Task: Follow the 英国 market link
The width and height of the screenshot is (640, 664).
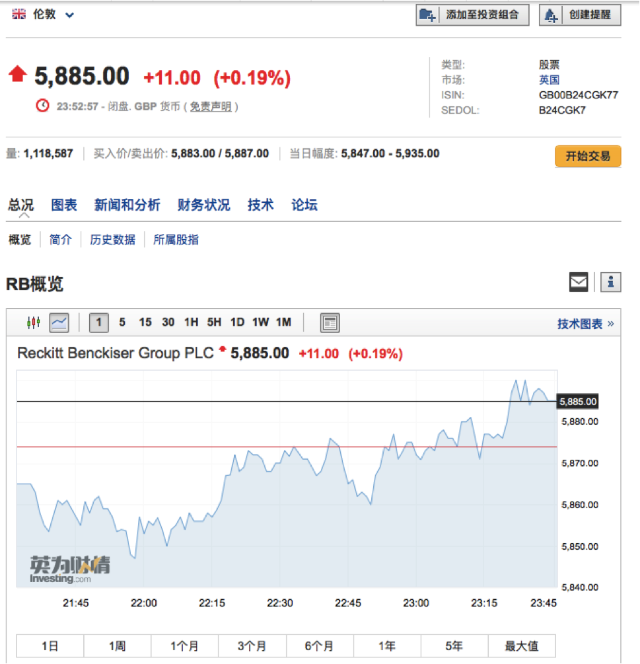Action: 549,80
